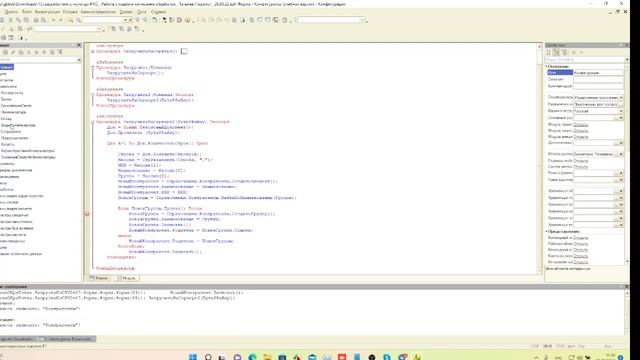This screenshot has height=360, width=640.
Task: Open the toolbar search text dropdown
Action: 126,20
